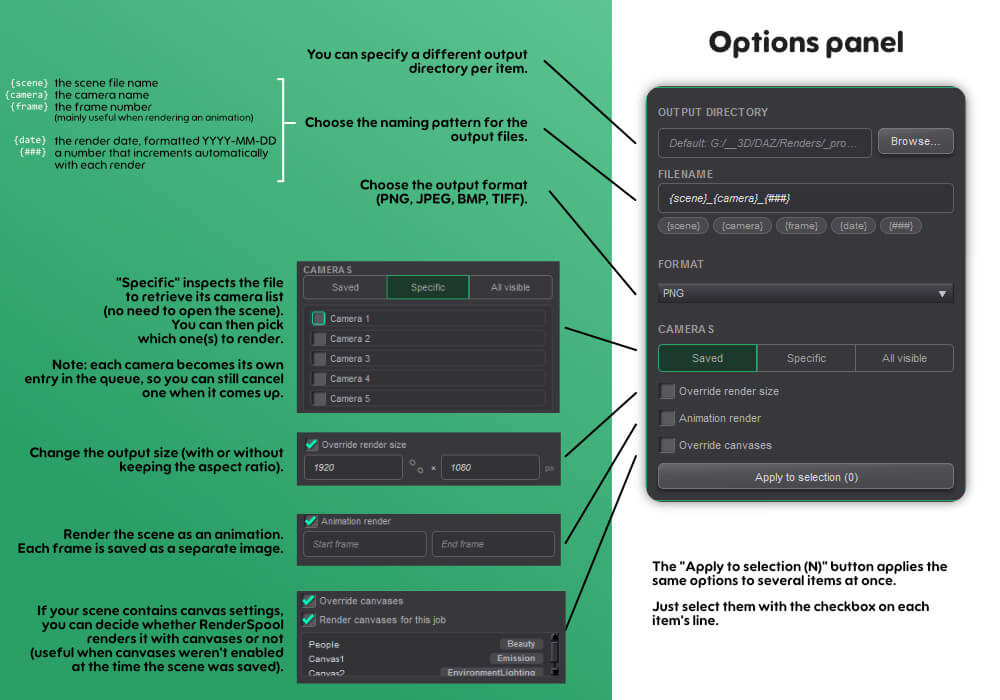
Task: Click the canvas list scroll-up arrow
Action: tap(554, 637)
